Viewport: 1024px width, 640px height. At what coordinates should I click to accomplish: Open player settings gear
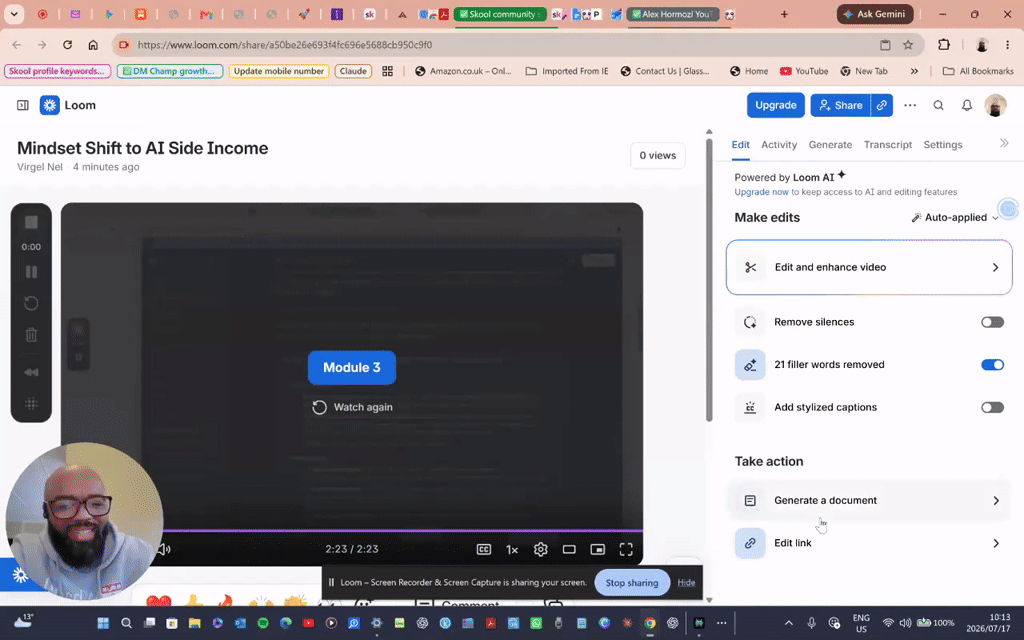tap(541, 549)
